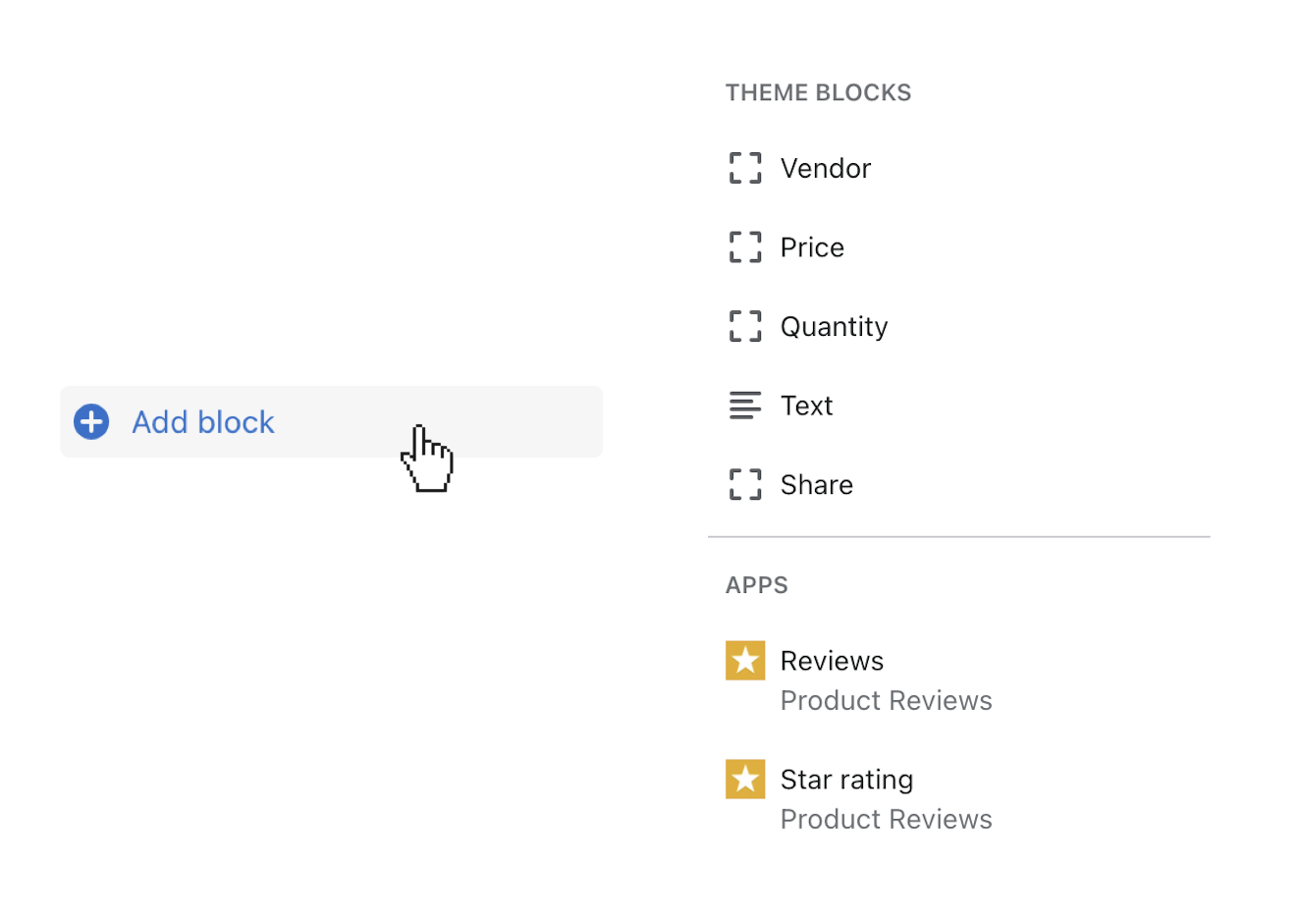Choose the Price block label
Image resolution: width=1300 pixels, height=924 pixels.
tap(812, 247)
